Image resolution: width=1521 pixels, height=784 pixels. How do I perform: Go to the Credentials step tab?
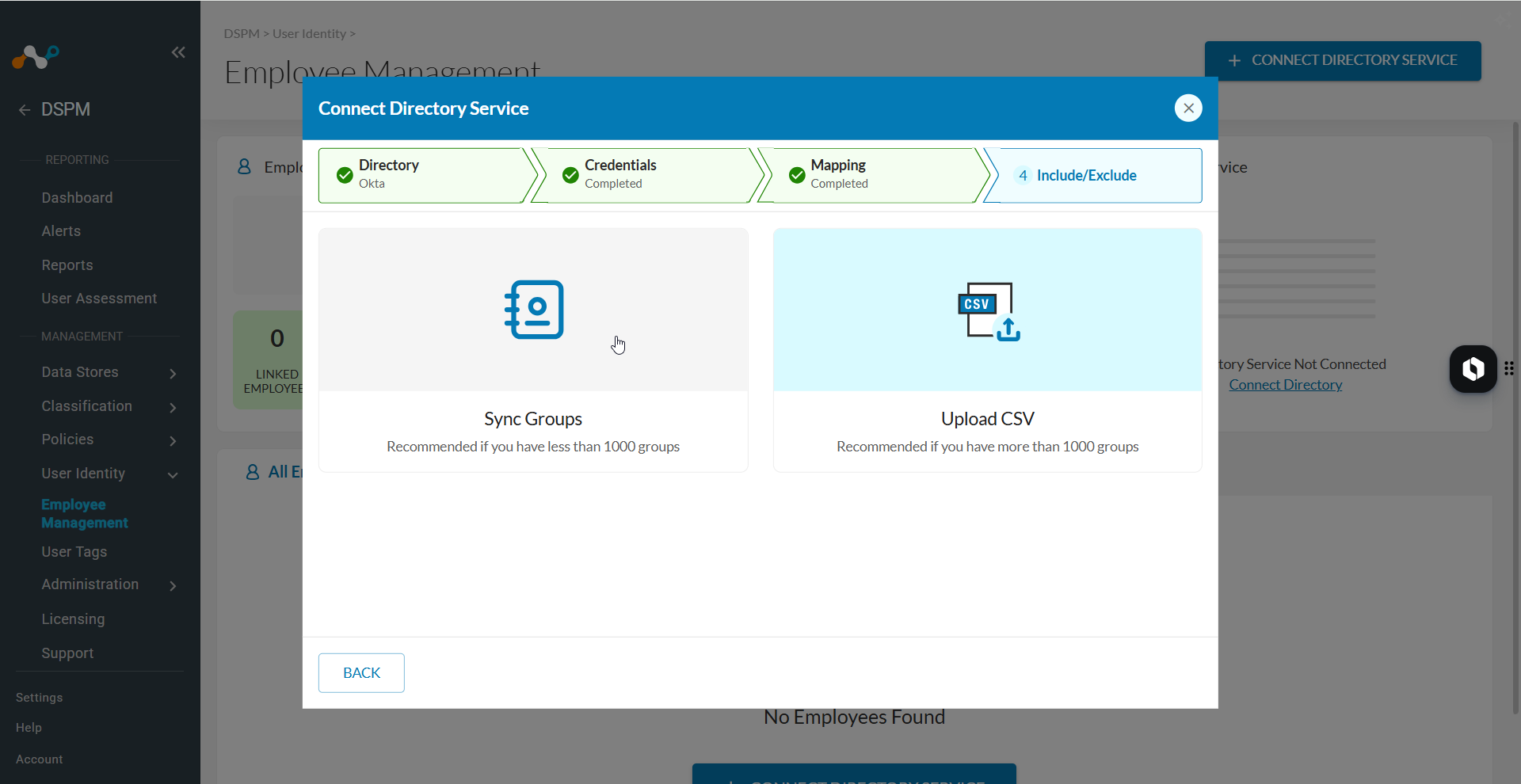(x=647, y=175)
